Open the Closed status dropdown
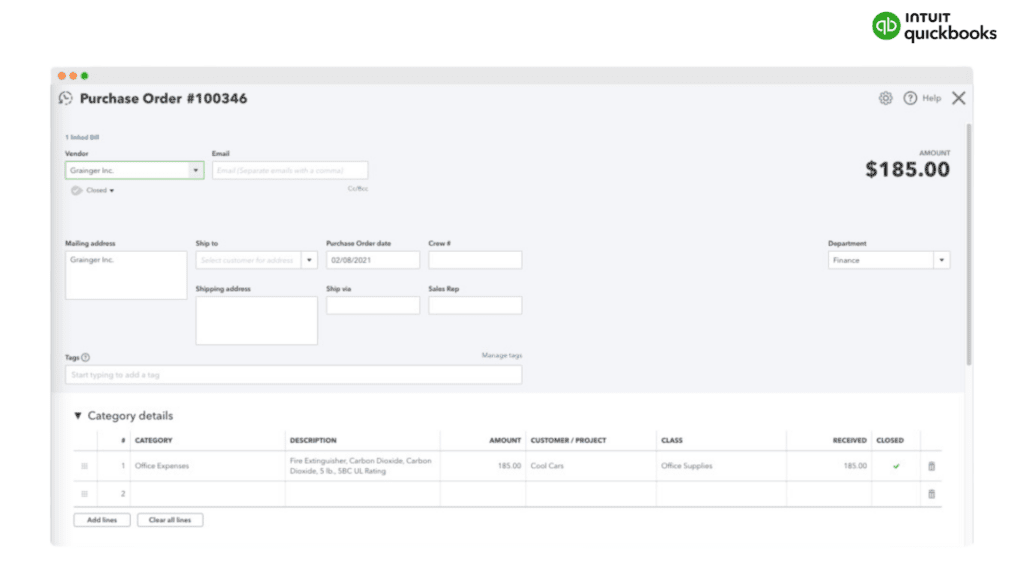This screenshot has width=1024, height=576. click(100, 190)
